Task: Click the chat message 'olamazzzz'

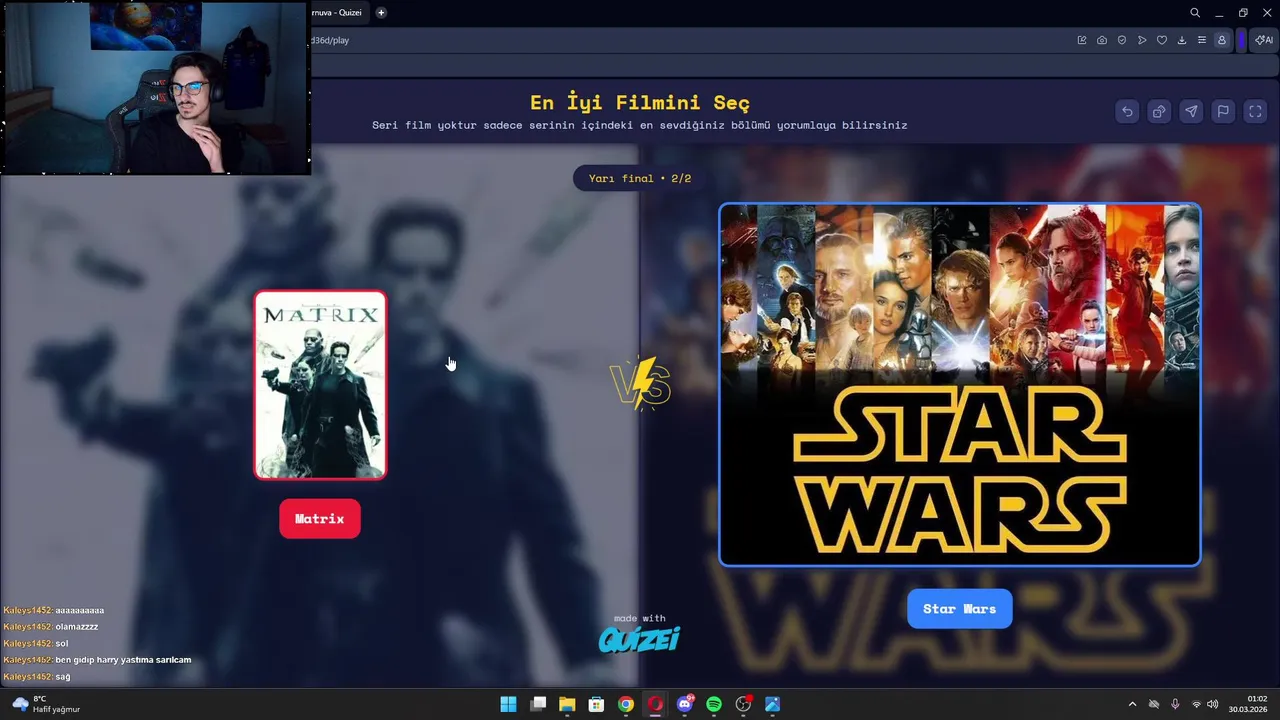Action: tap(77, 626)
